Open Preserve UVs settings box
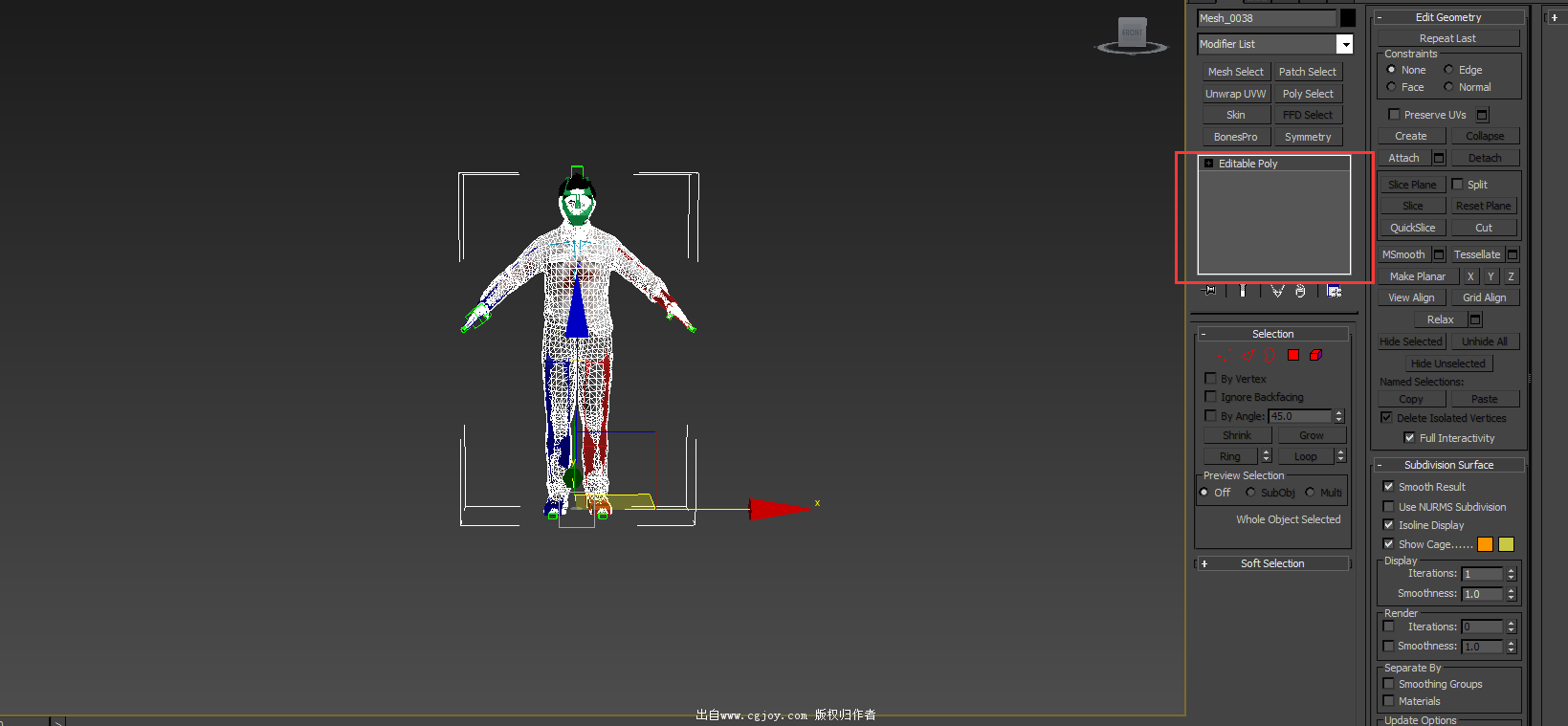The height and width of the screenshot is (726, 1568). 1483,115
